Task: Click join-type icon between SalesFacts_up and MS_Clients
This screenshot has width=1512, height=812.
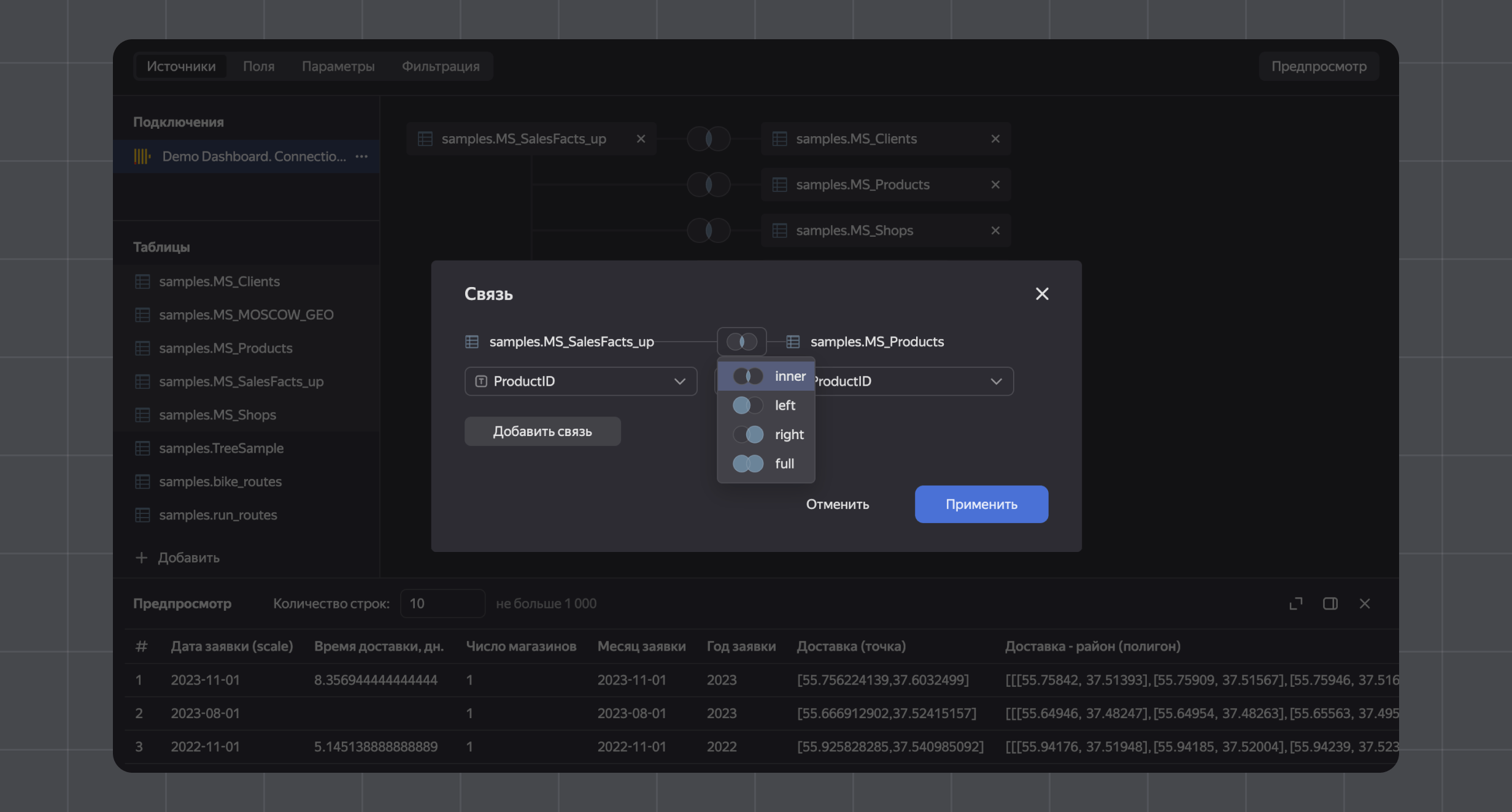Action: (708, 139)
